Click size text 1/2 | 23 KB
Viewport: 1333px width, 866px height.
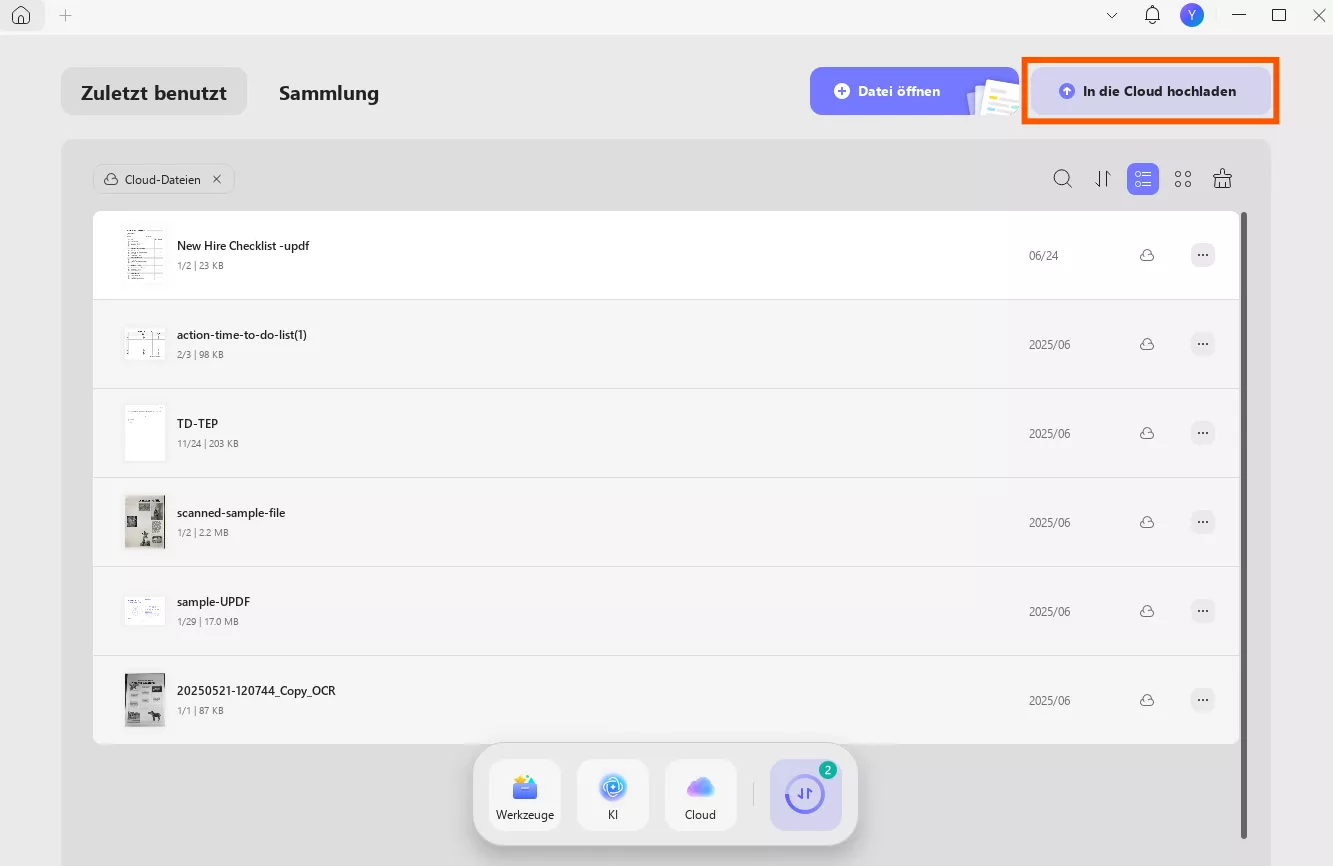tap(200, 266)
